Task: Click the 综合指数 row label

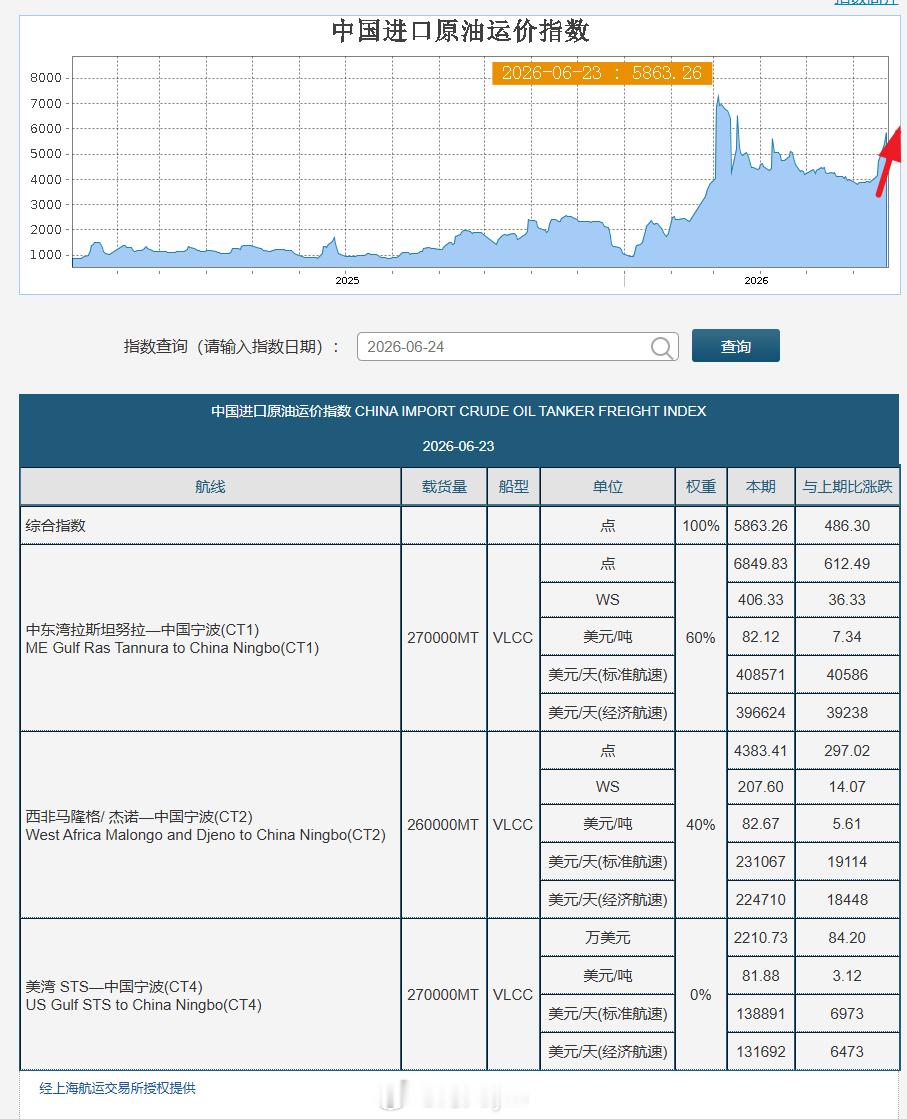Action: (x=56, y=526)
